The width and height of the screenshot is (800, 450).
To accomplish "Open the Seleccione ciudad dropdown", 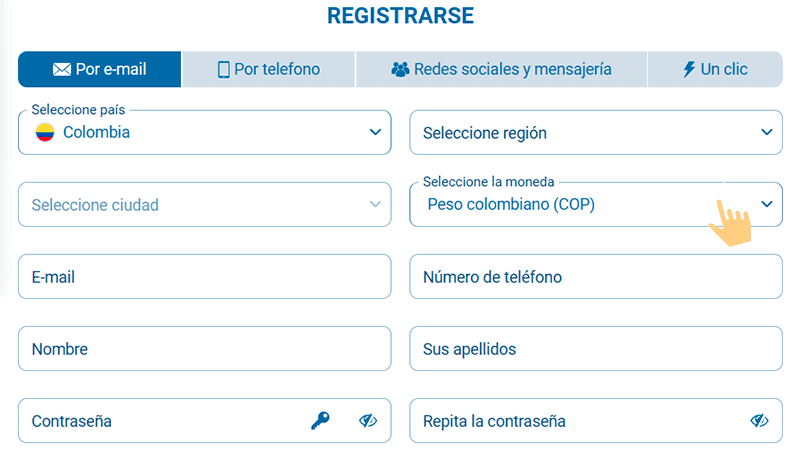I will (x=204, y=205).
